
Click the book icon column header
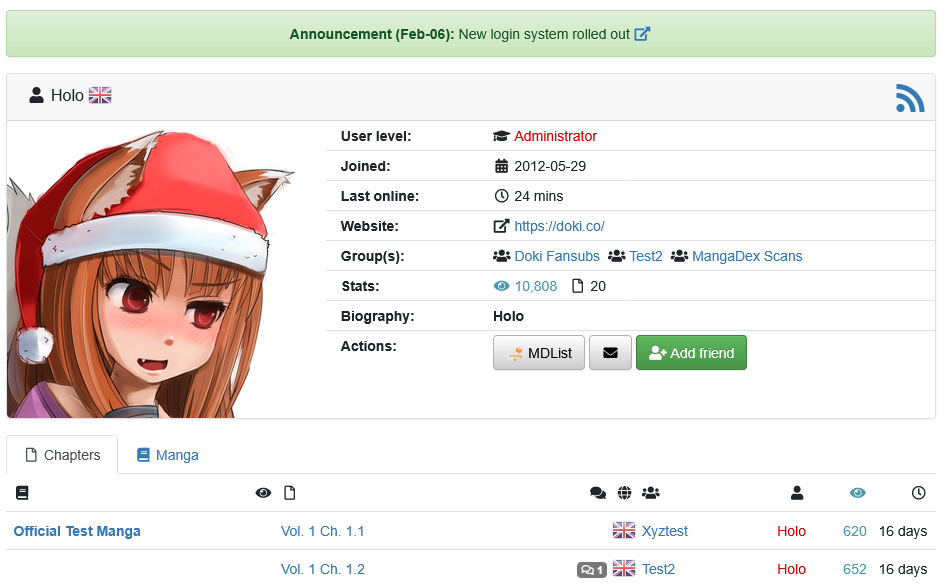(x=22, y=493)
